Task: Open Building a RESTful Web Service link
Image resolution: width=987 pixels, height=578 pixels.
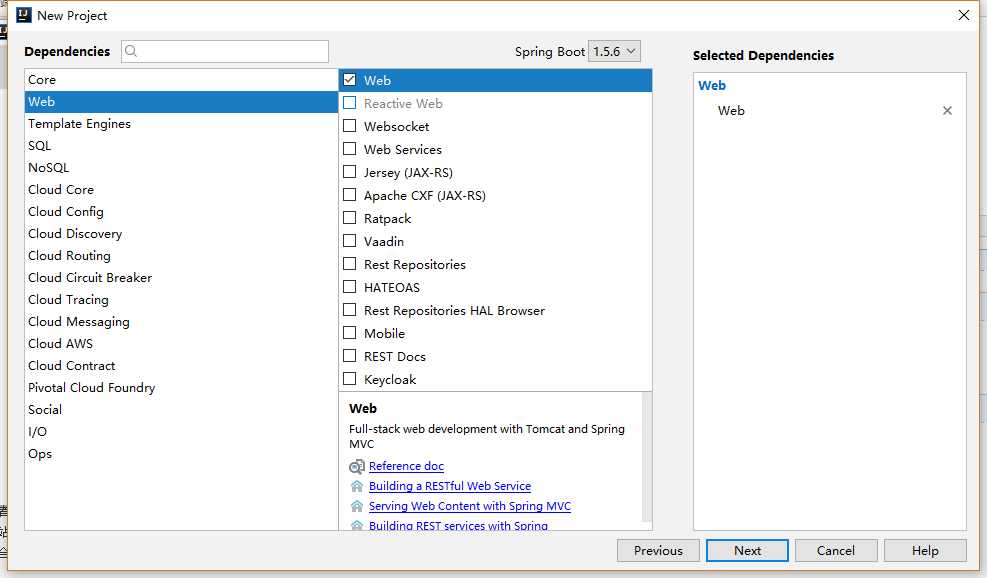Action: tap(449, 486)
